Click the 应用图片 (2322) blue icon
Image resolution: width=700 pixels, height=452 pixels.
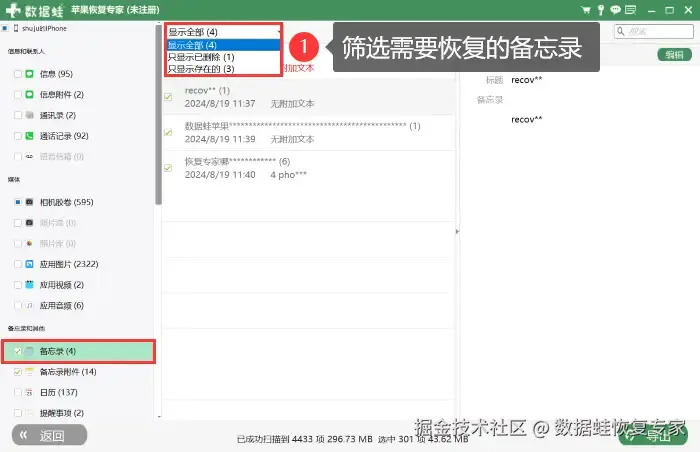29,264
